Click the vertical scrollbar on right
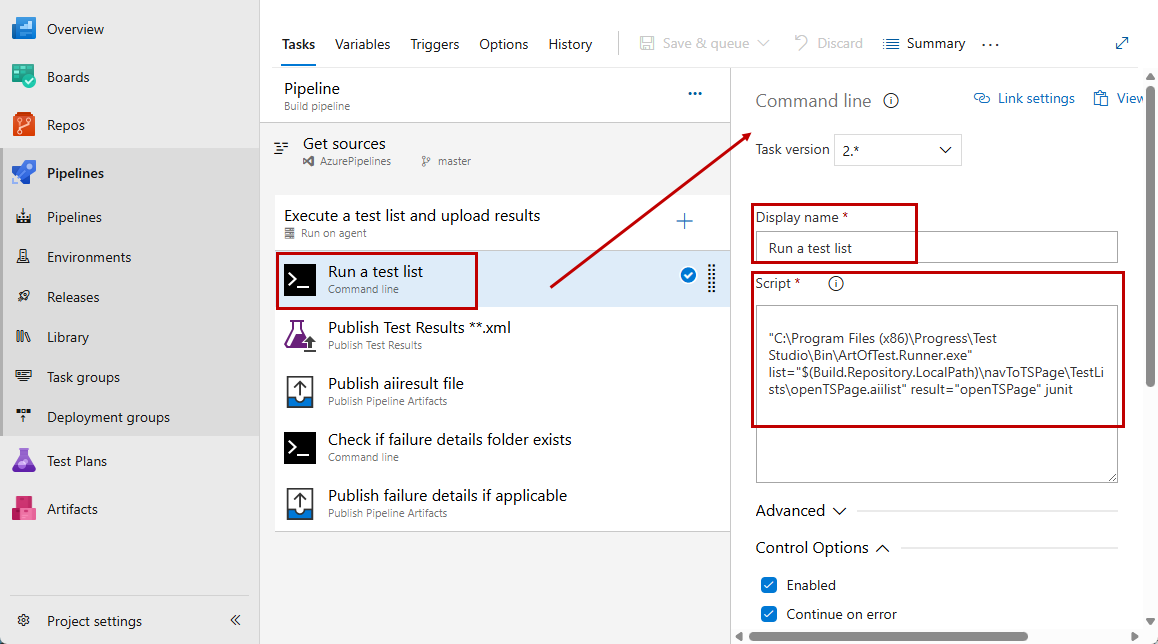 pyautogui.click(x=1150, y=235)
